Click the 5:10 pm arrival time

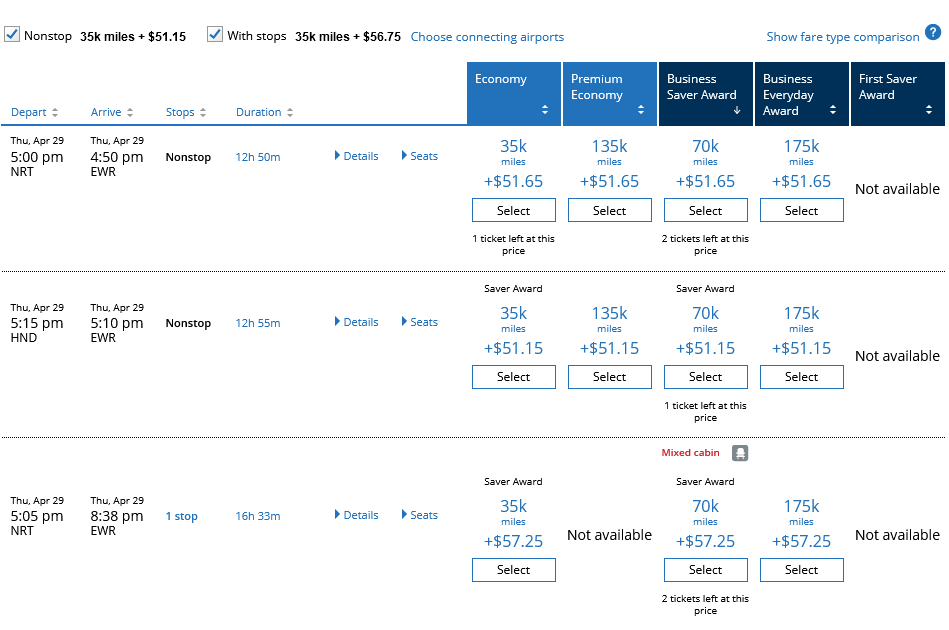(x=117, y=323)
